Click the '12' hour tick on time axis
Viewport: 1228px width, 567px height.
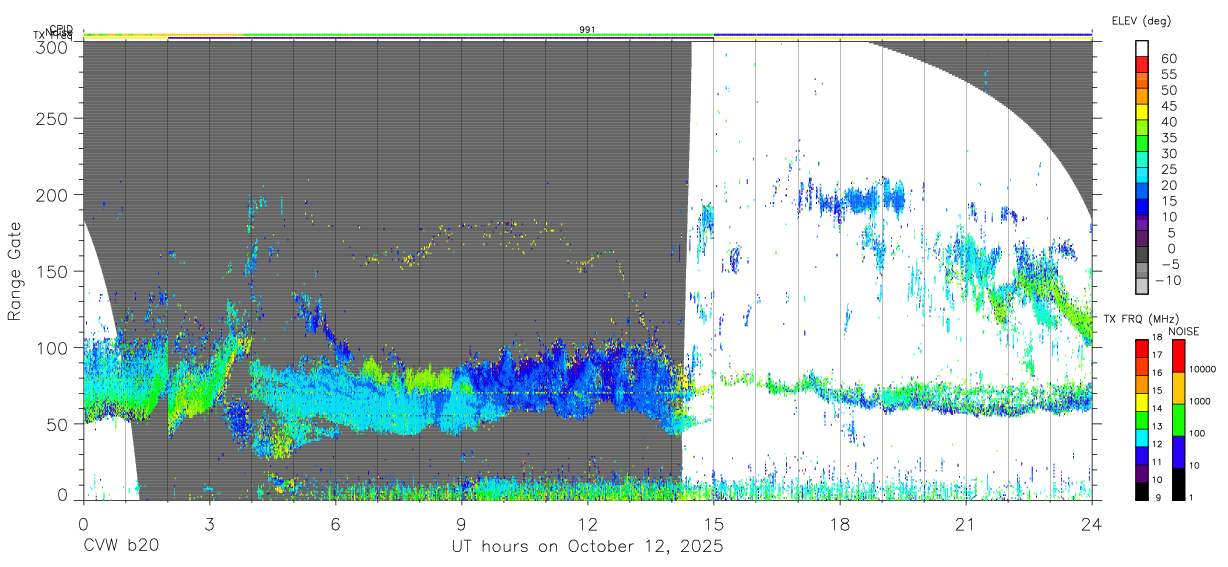587,524
